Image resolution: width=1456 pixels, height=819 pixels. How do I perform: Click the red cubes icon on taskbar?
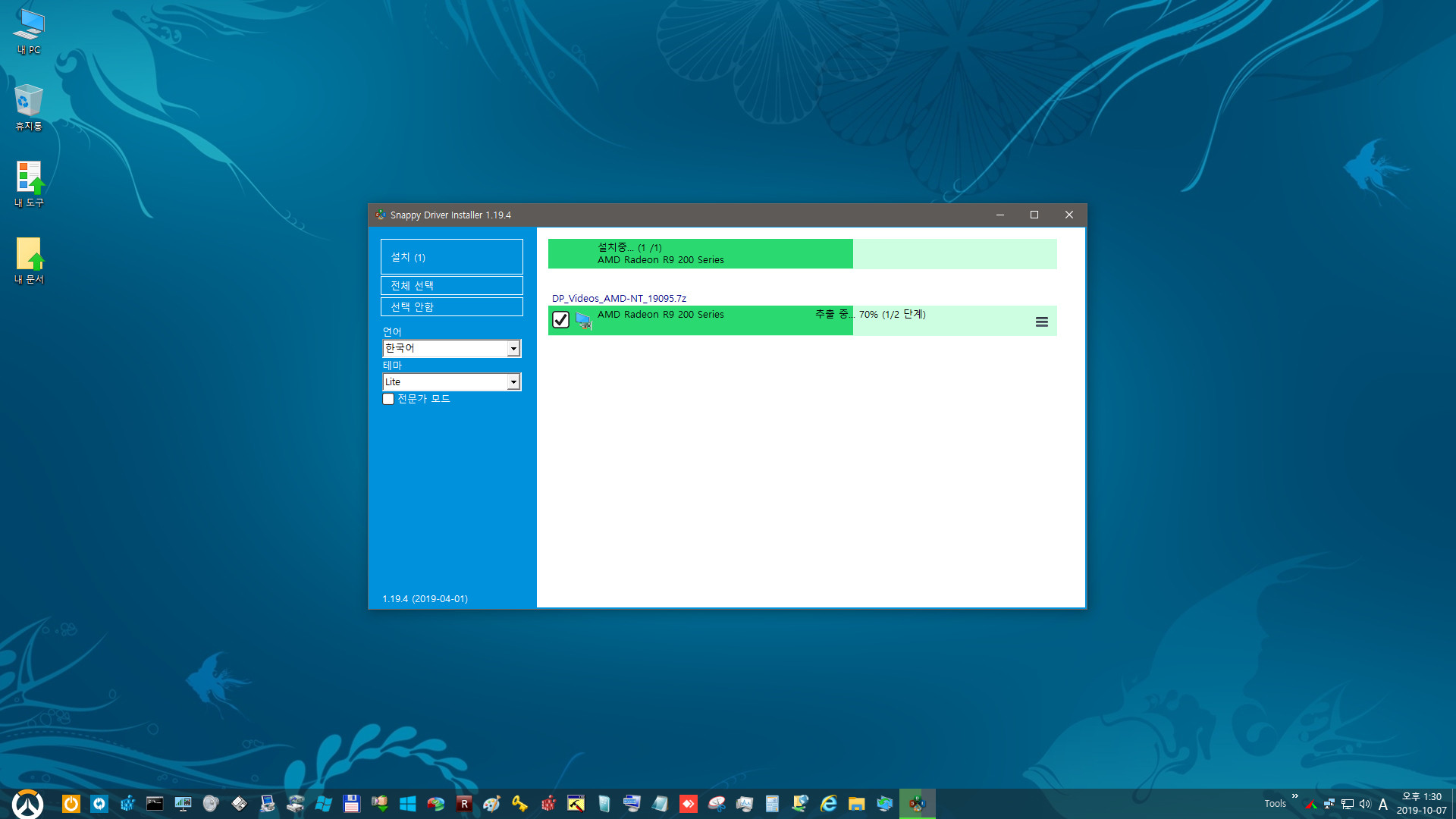pyautogui.click(x=548, y=804)
